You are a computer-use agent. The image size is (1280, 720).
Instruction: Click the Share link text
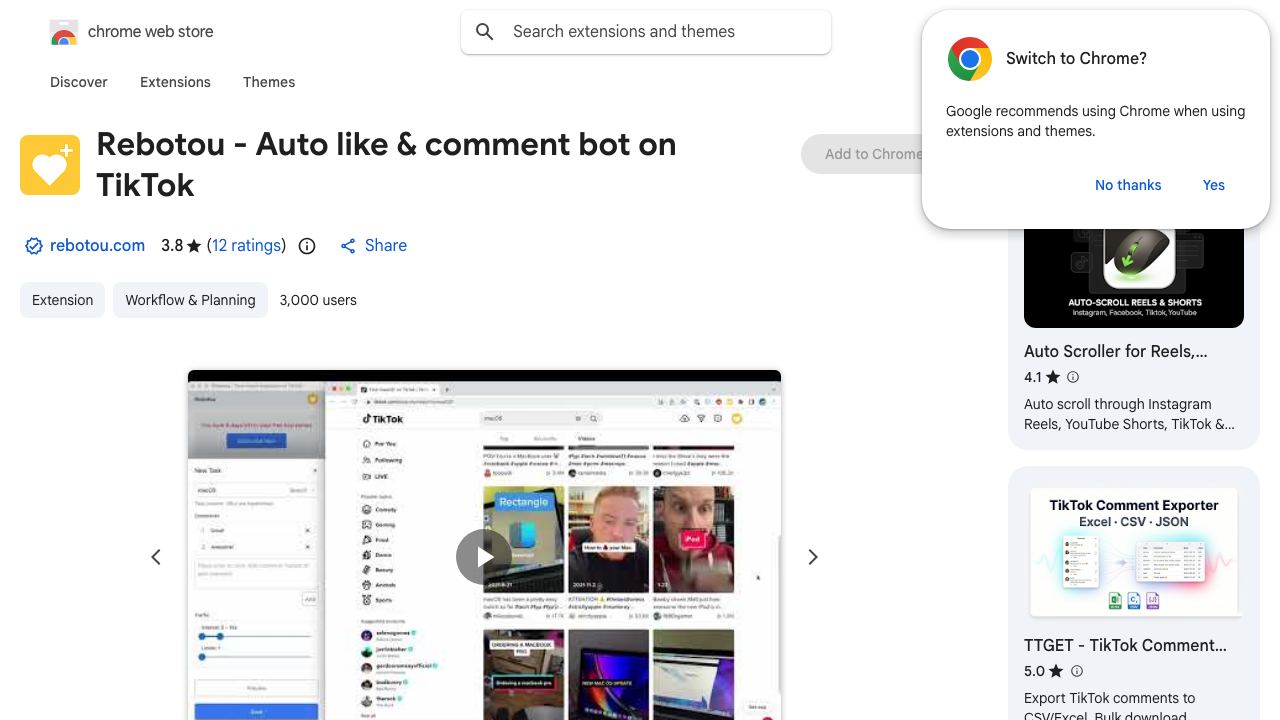(x=386, y=246)
